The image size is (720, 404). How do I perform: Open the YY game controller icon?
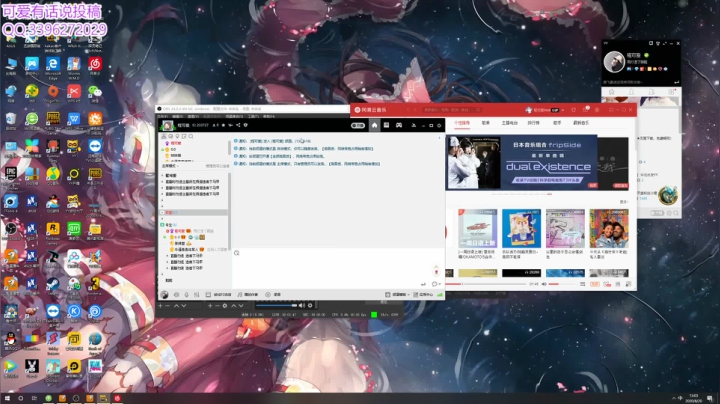pyautogui.click(x=399, y=125)
